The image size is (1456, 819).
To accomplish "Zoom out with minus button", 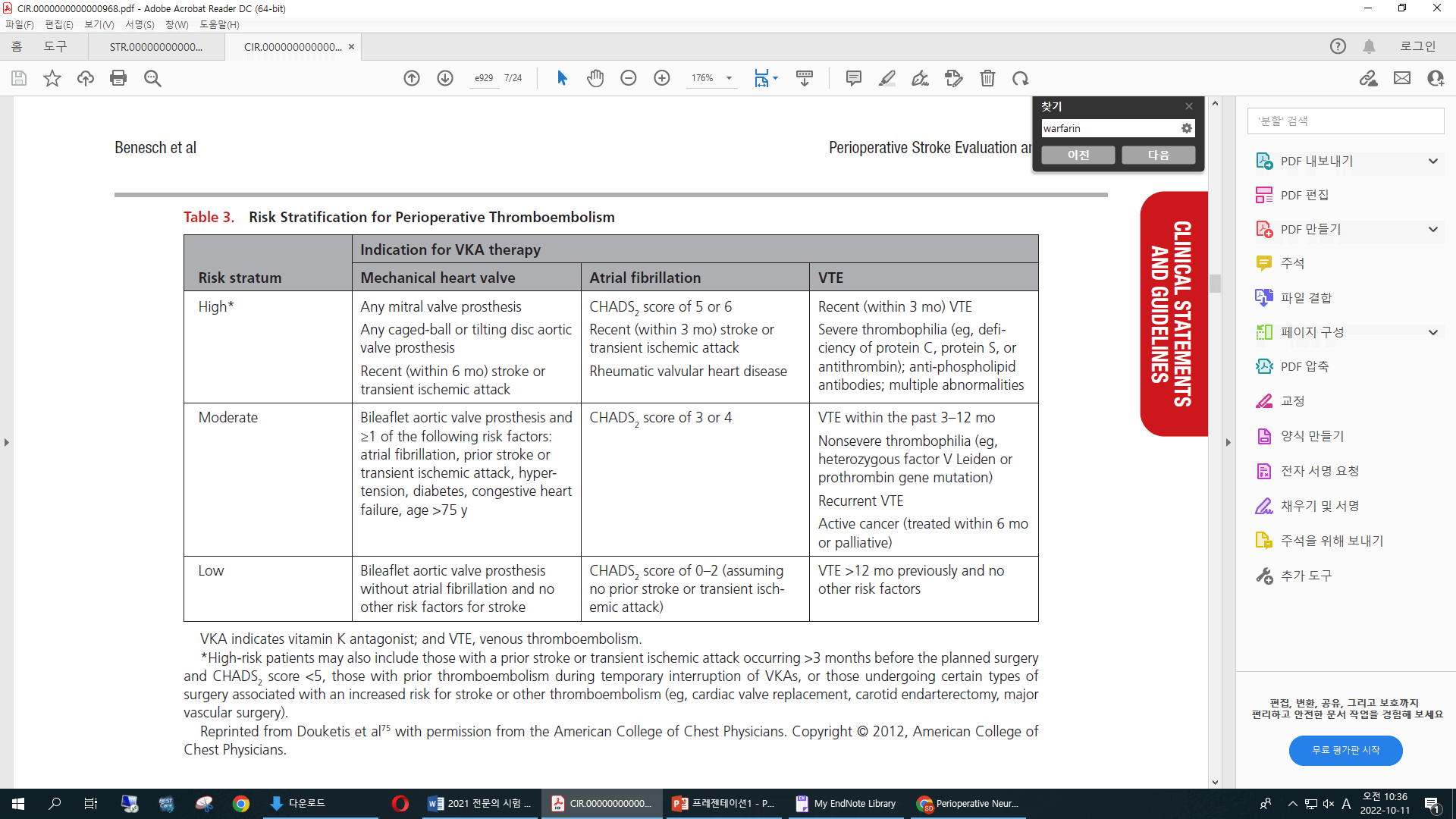I will pos(629,78).
